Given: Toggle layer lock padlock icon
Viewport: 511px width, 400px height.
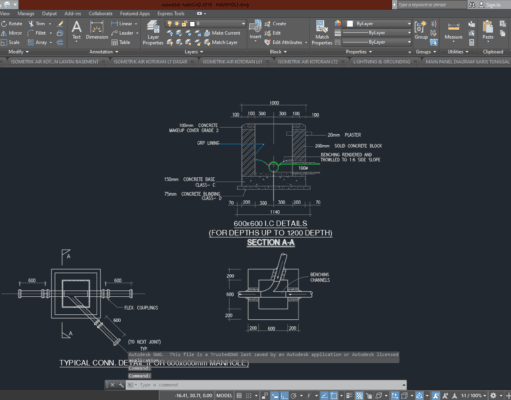Looking at the screenshot, I should tap(184, 24).
